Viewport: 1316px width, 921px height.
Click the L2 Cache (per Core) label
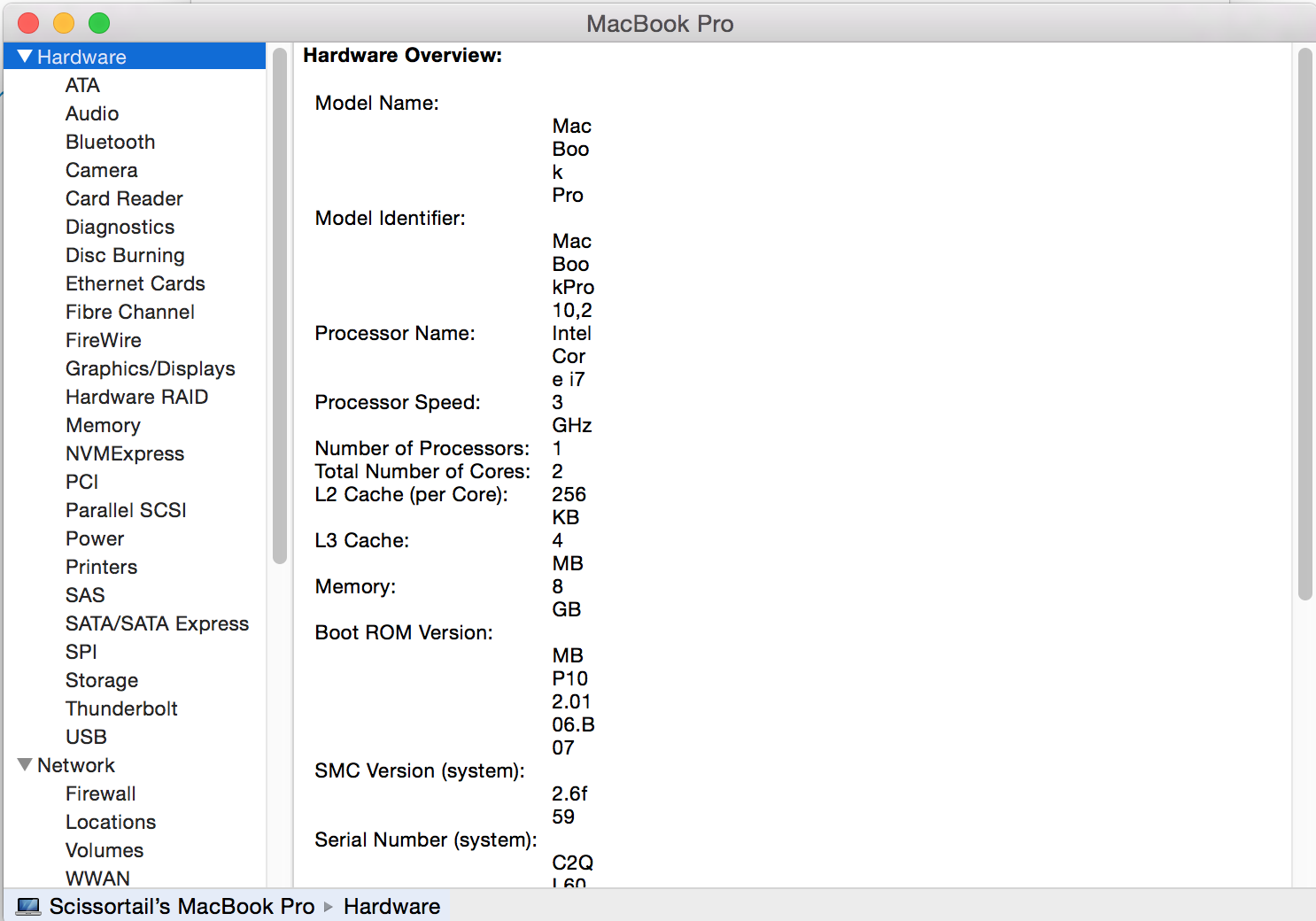point(412,494)
